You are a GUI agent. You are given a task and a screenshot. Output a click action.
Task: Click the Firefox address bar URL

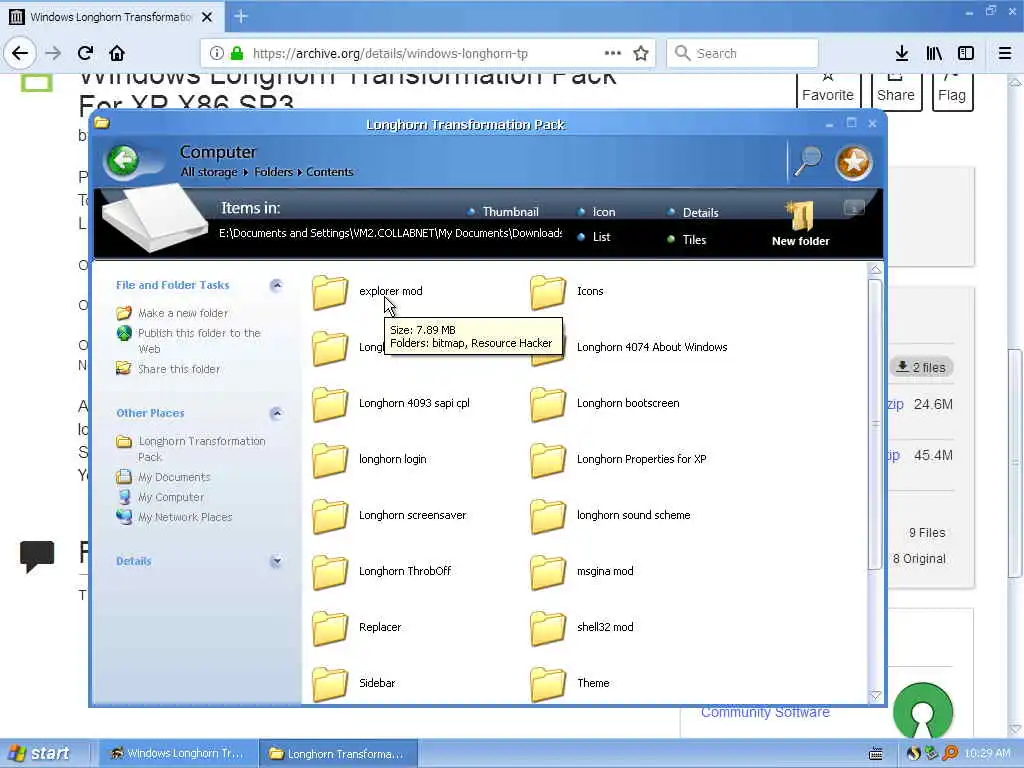390,54
